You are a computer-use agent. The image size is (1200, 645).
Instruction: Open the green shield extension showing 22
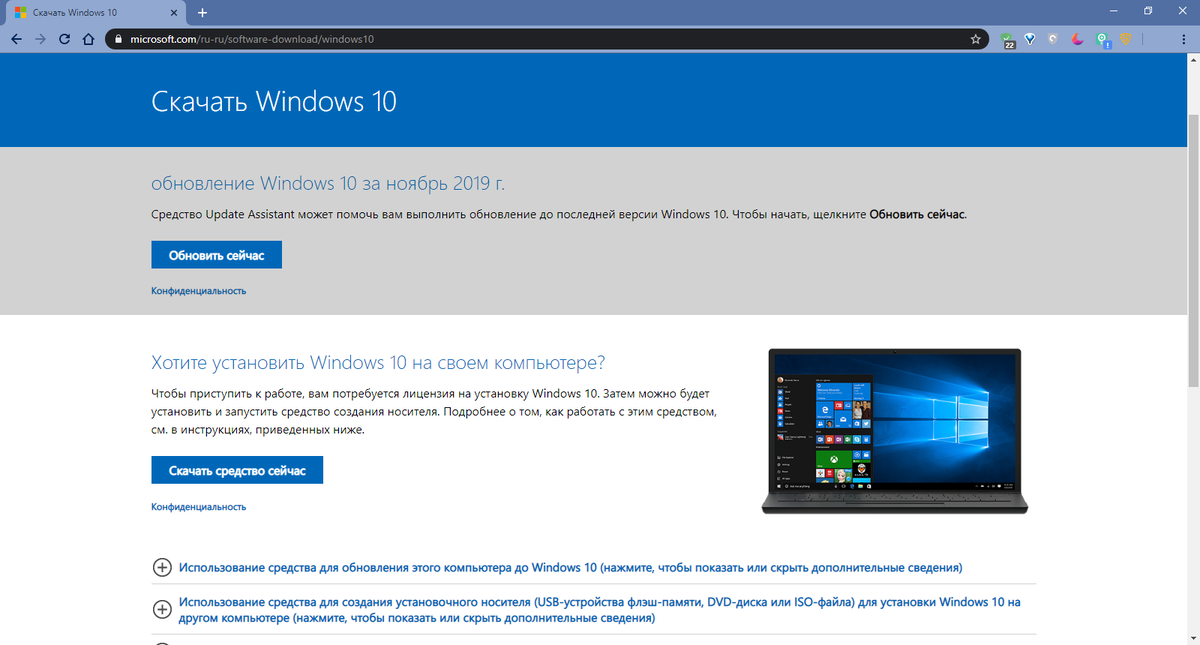[1008, 40]
